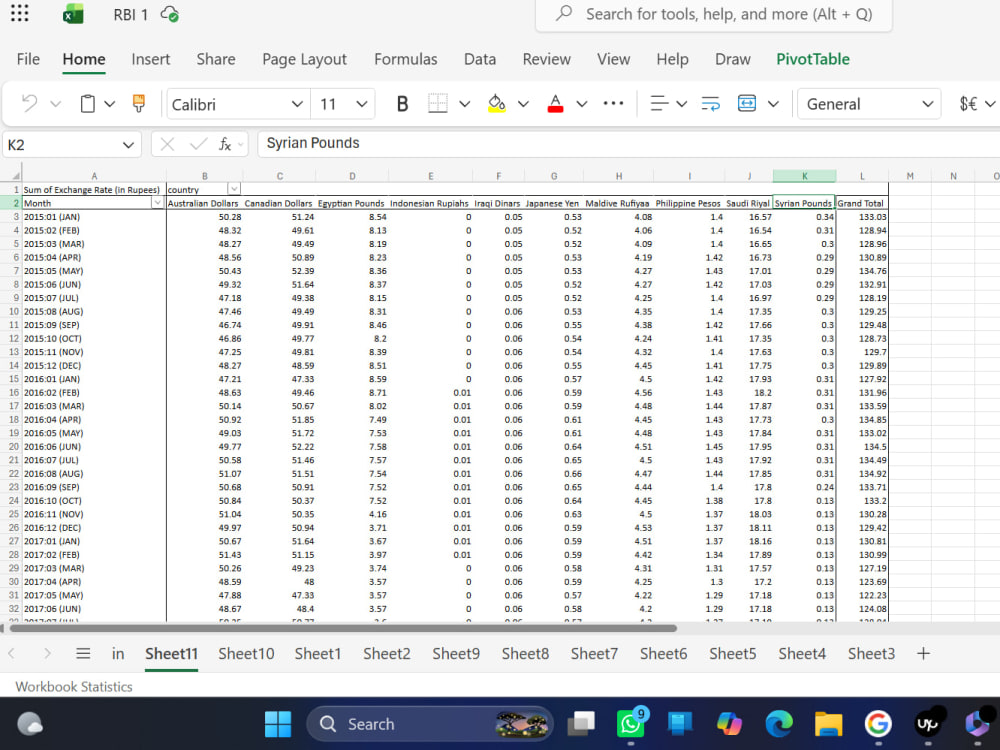Open the PivotTable tab
Screen dimensions: 1000x750
812,59
